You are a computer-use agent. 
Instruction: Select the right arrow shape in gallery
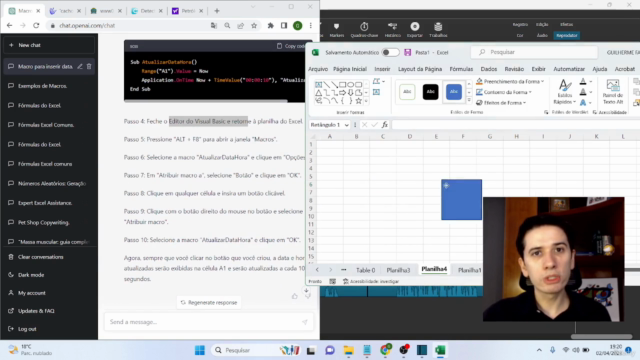342,93
